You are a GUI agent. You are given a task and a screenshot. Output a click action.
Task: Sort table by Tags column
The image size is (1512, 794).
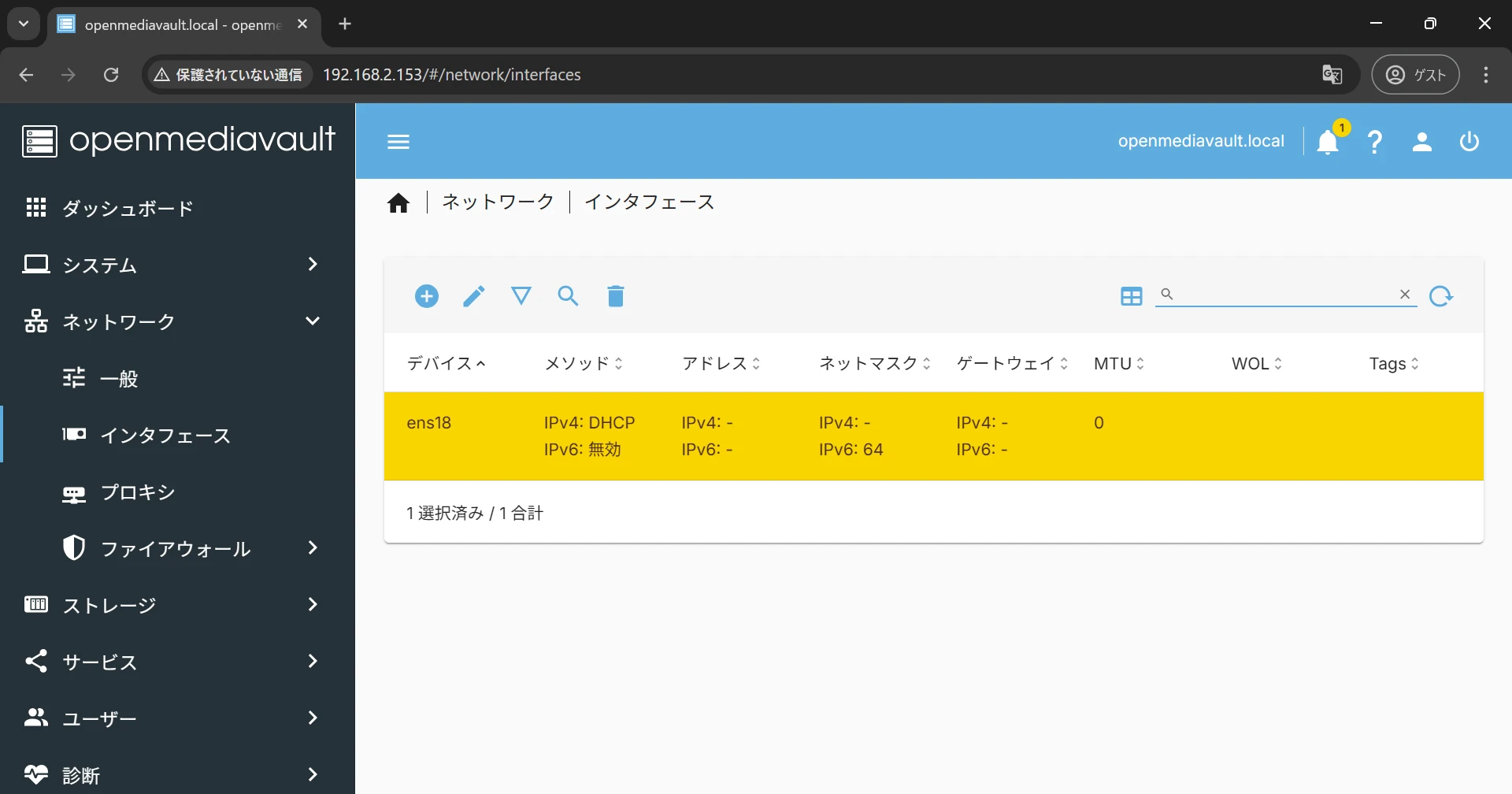point(1394,363)
